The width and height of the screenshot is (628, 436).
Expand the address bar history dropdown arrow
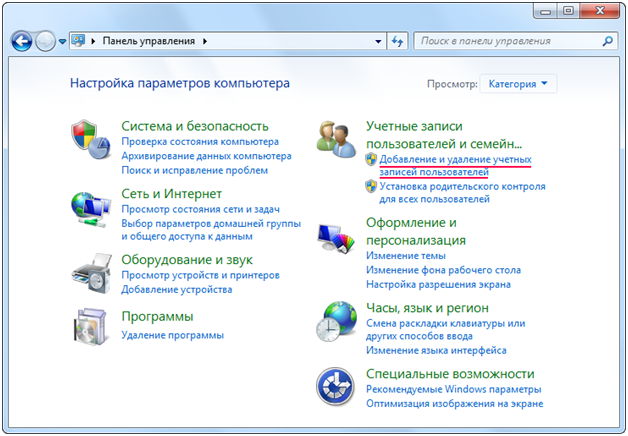(x=377, y=42)
